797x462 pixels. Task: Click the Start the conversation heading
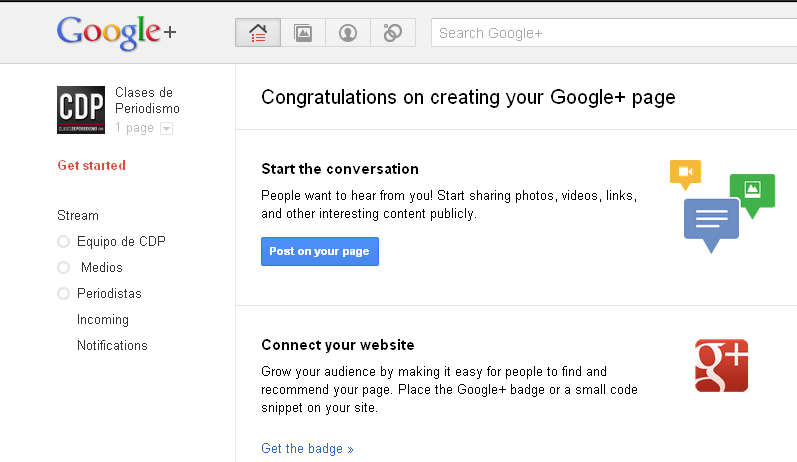(x=340, y=169)
